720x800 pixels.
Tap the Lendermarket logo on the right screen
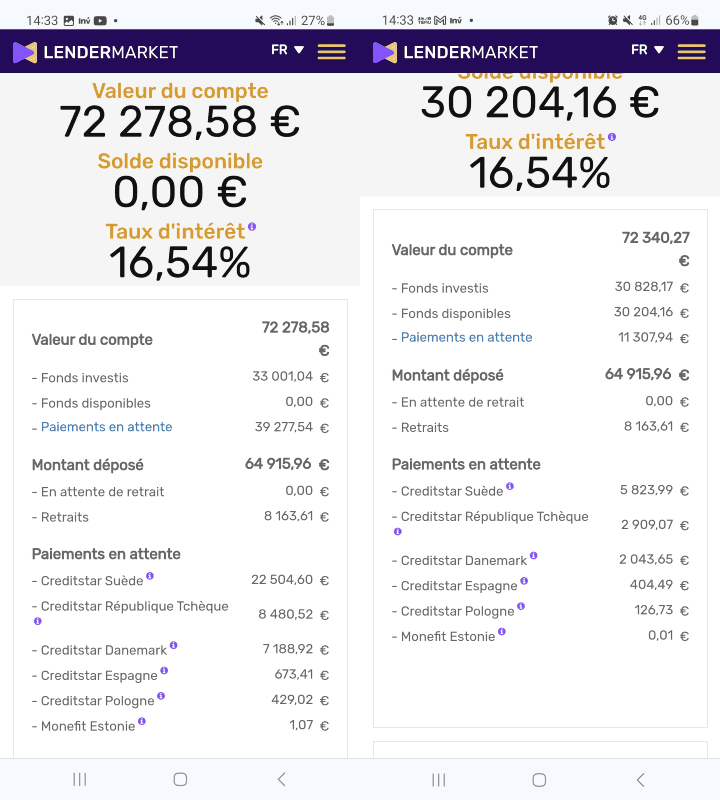[455, 52]
